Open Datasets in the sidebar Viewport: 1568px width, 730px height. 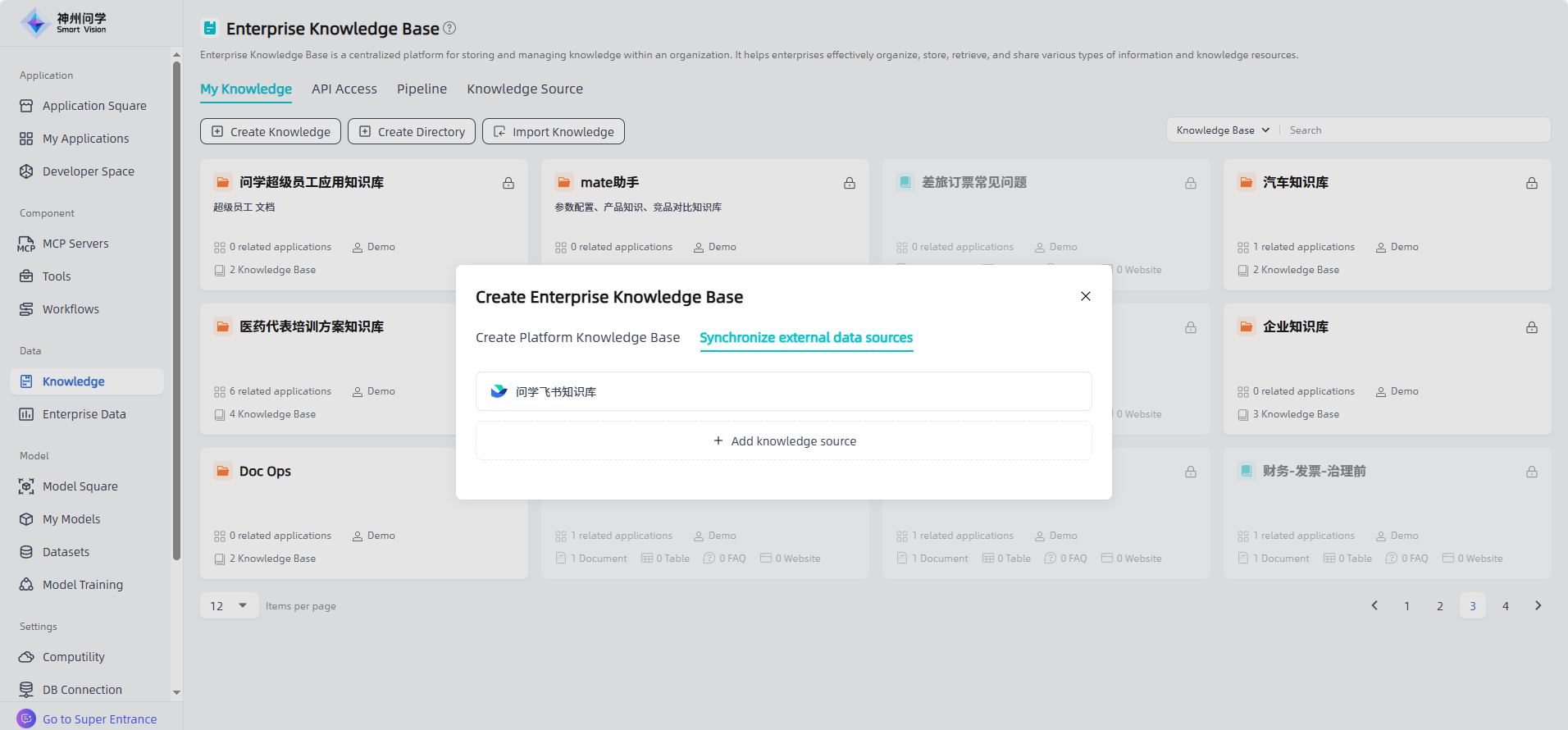click(66, 552)
